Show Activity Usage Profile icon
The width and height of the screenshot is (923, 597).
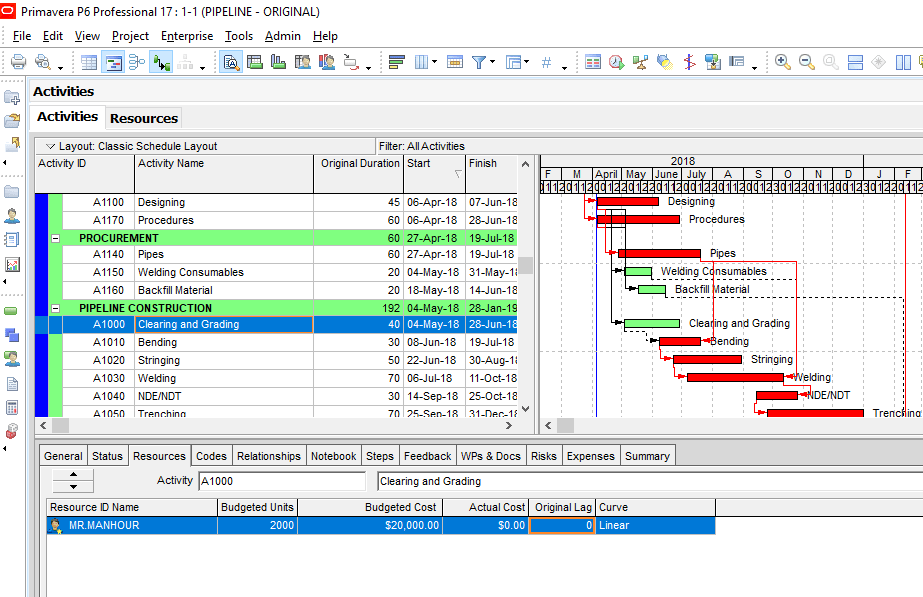[278, 62]
